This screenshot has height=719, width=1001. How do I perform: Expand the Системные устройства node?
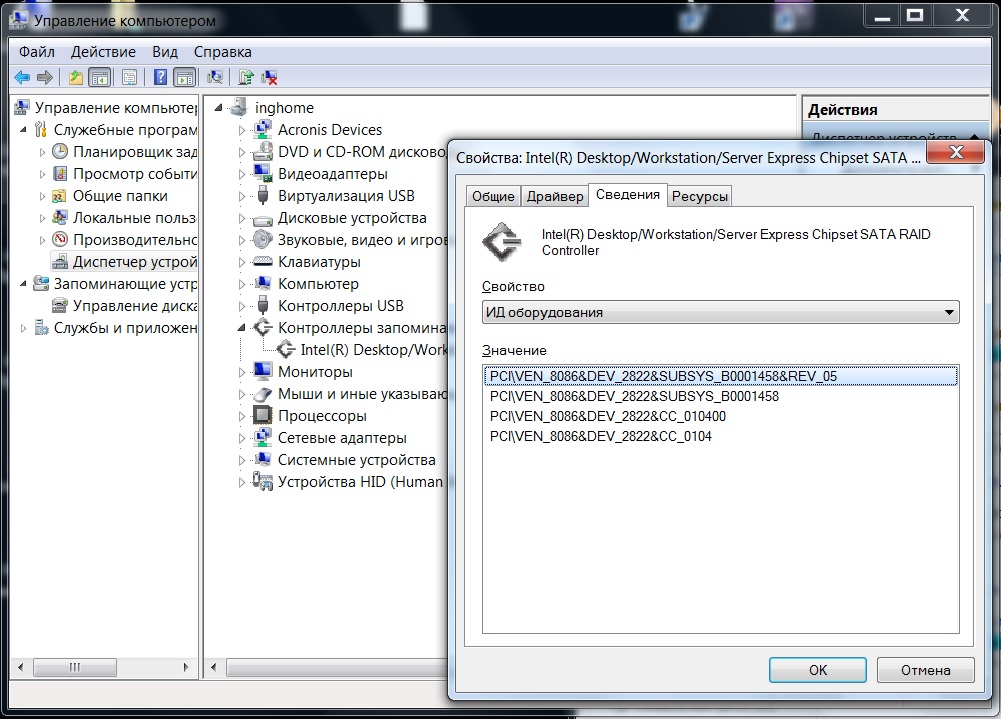(242, 460)
